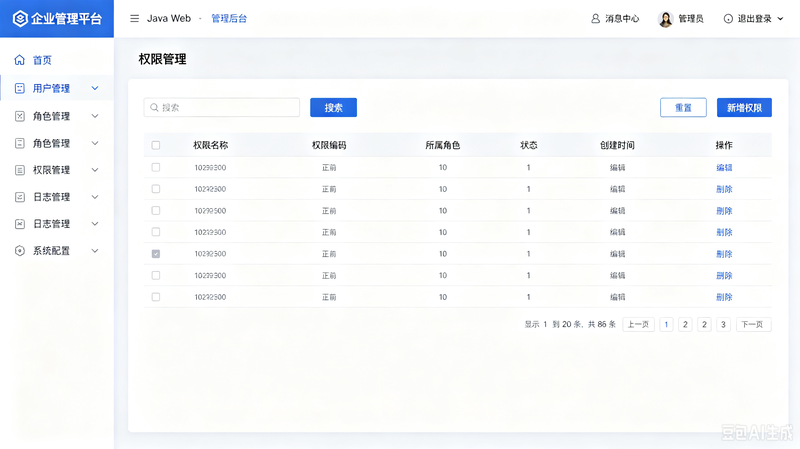Click the icon of 日志管理 just below 权限管理
The width and height of the screenshot is (800, 449).
[x=19, y=197]
